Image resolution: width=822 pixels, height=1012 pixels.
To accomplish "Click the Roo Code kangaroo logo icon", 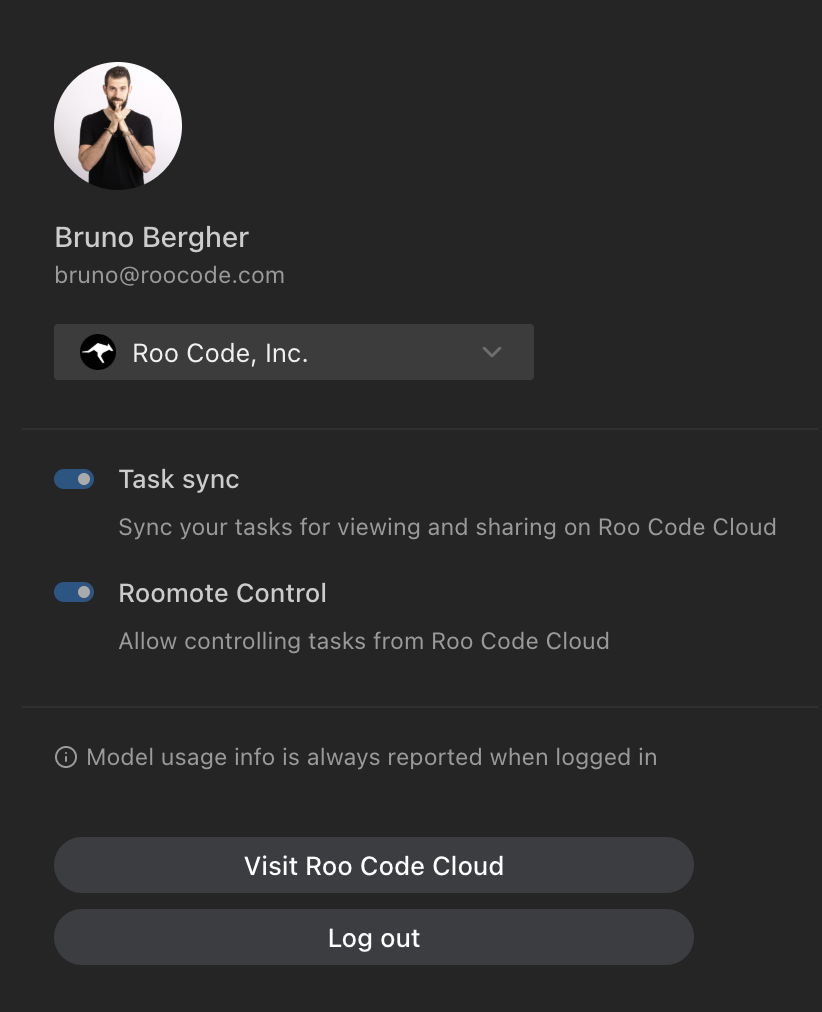I will click(x=98, y=352).
